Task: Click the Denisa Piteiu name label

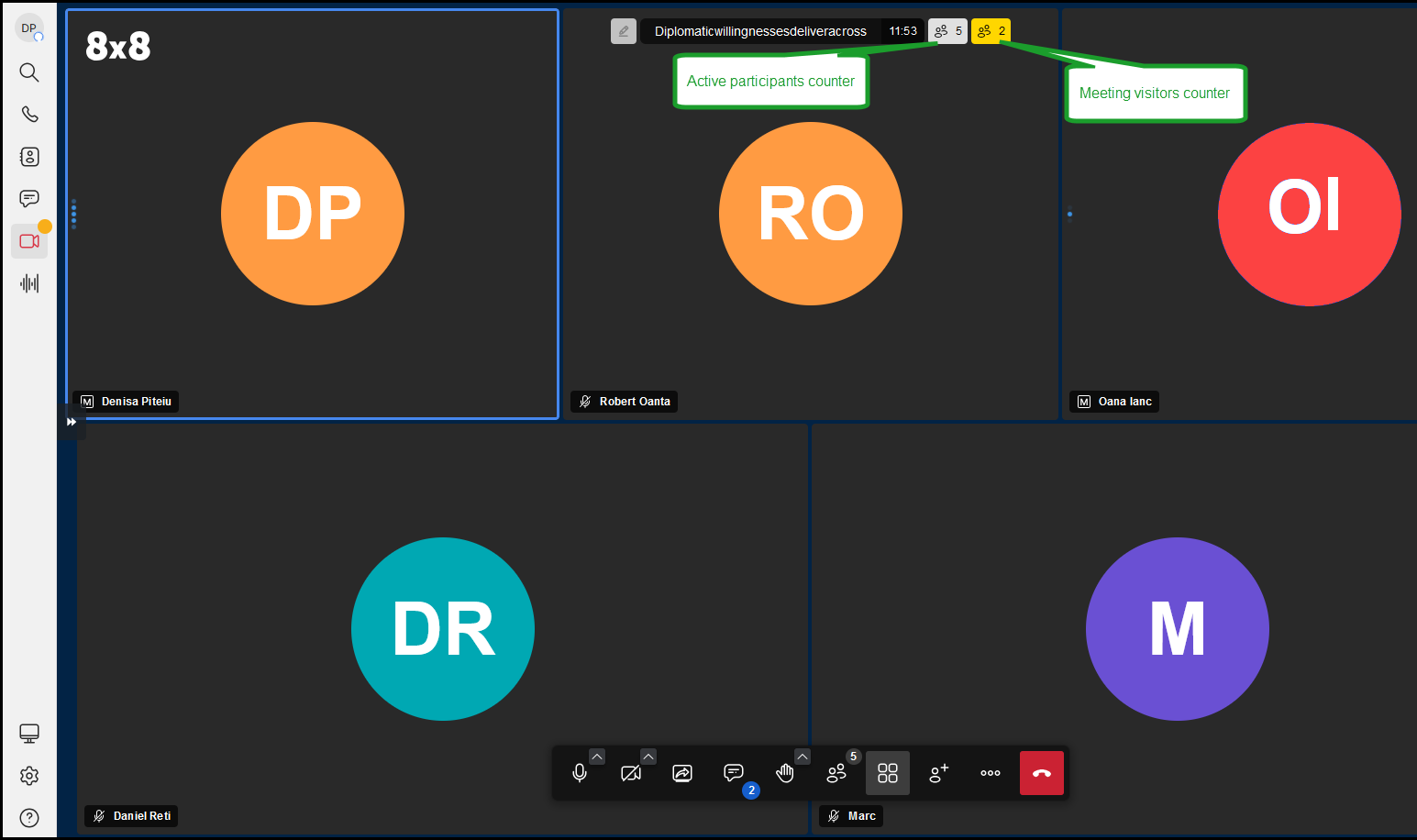Action: (x=126, y=402)
